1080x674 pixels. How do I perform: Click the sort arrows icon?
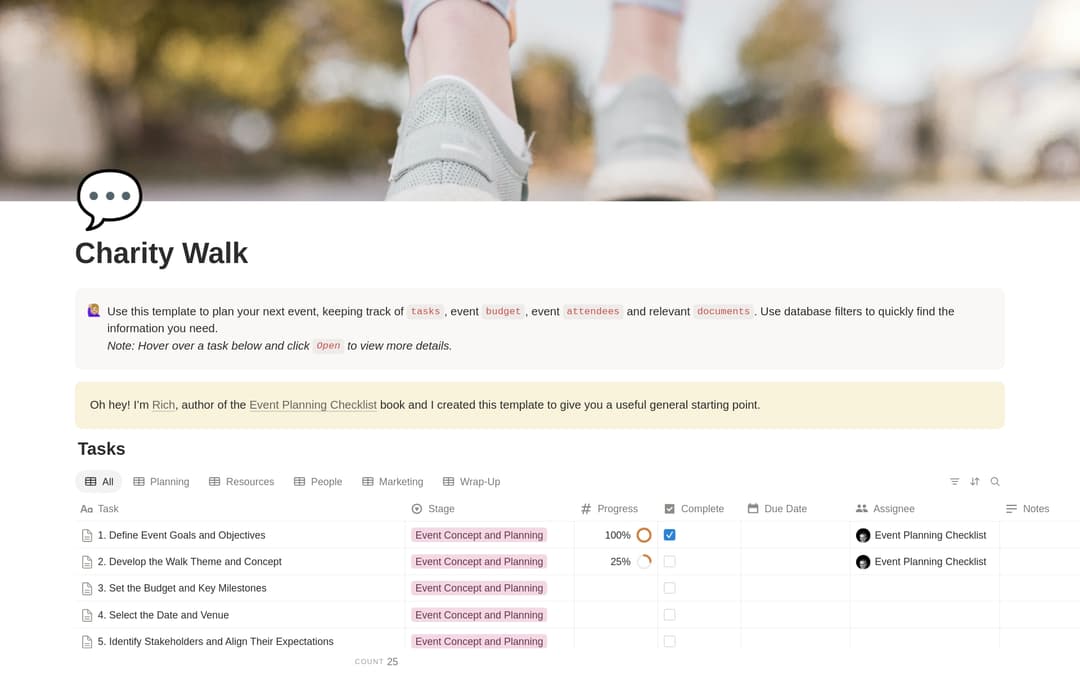[x=975, y=482]
